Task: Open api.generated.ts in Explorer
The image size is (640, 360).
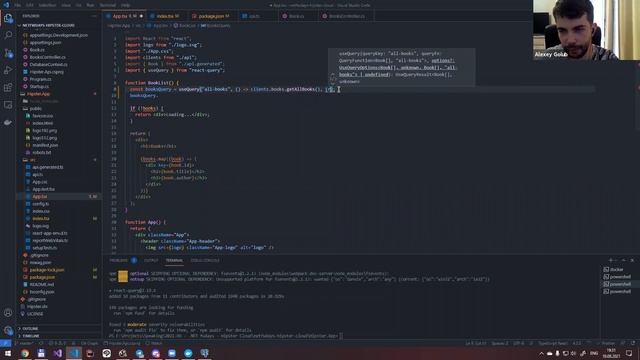Action: click(48, 167)
